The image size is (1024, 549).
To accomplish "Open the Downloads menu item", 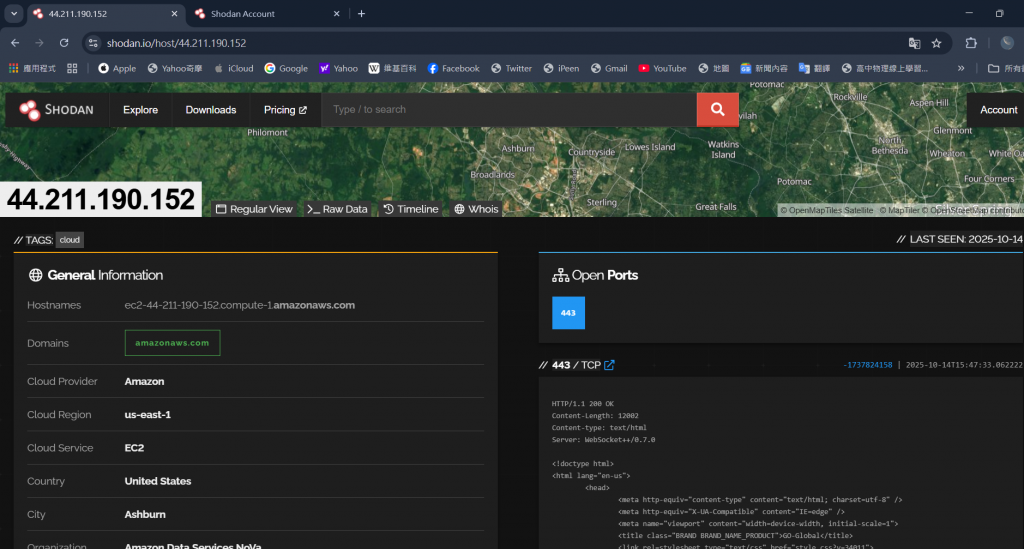I will tap(211, 110).
